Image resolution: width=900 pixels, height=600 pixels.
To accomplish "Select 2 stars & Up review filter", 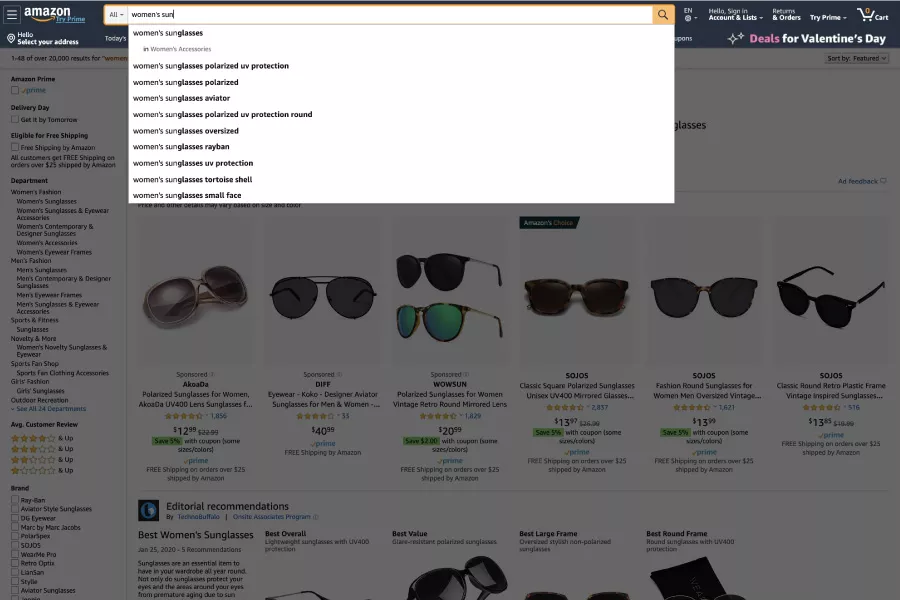I will pyautogui.click(x=42, y=459).
